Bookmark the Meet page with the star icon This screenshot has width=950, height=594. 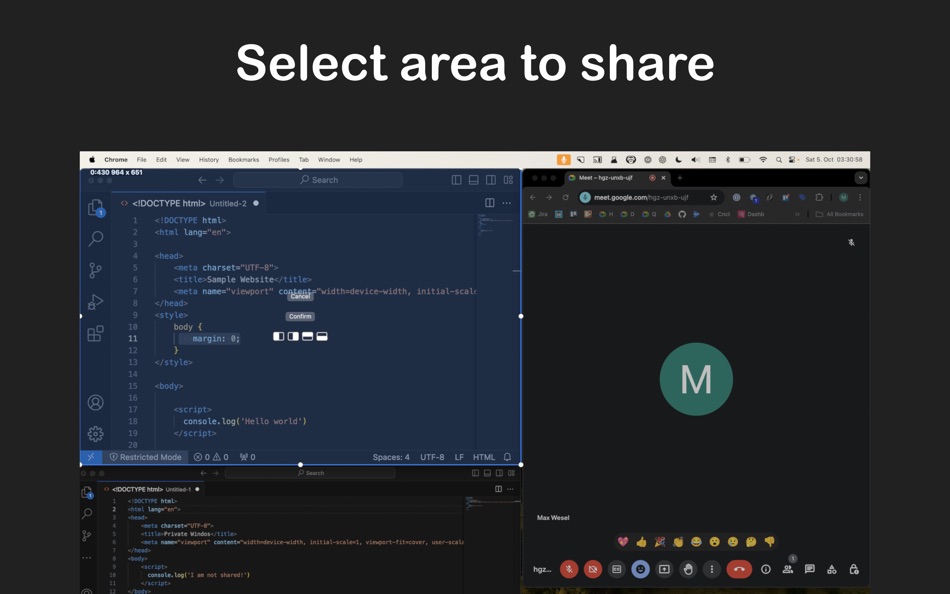pos(714,198)
